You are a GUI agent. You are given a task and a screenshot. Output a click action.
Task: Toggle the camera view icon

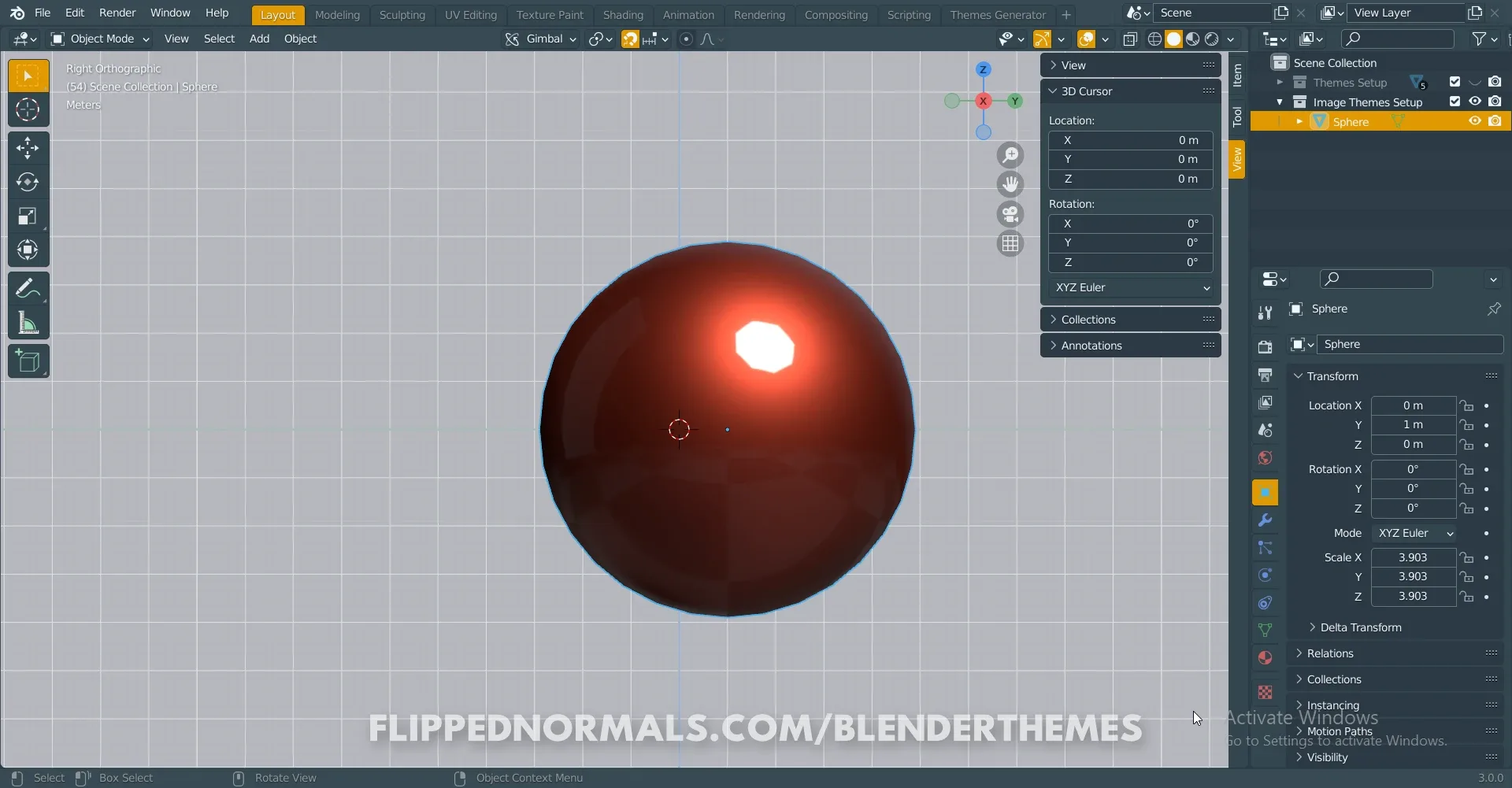[x=1010, y=213]
